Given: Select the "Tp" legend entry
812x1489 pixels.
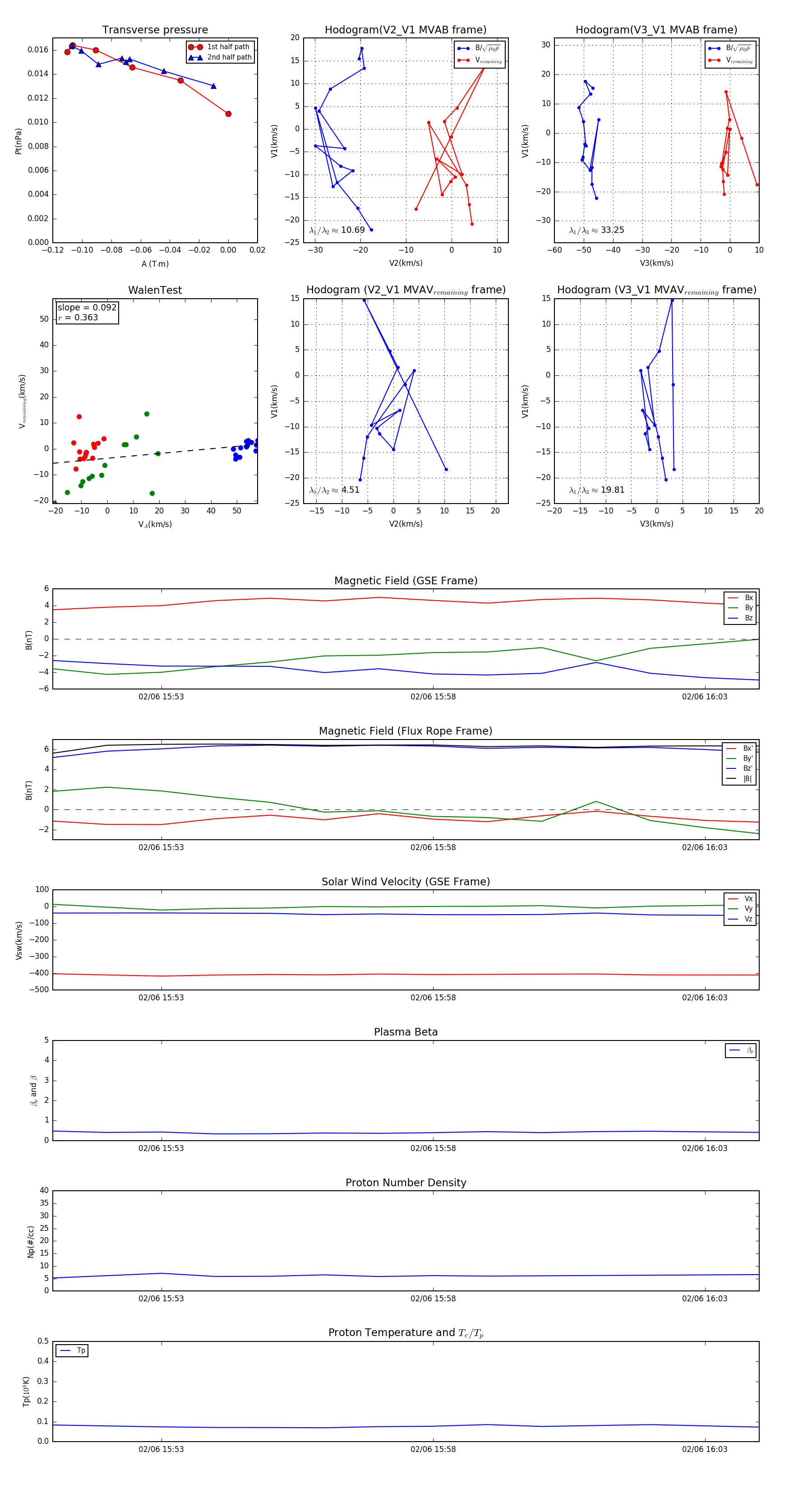Looking at the screenshot, I should 72,1351.
